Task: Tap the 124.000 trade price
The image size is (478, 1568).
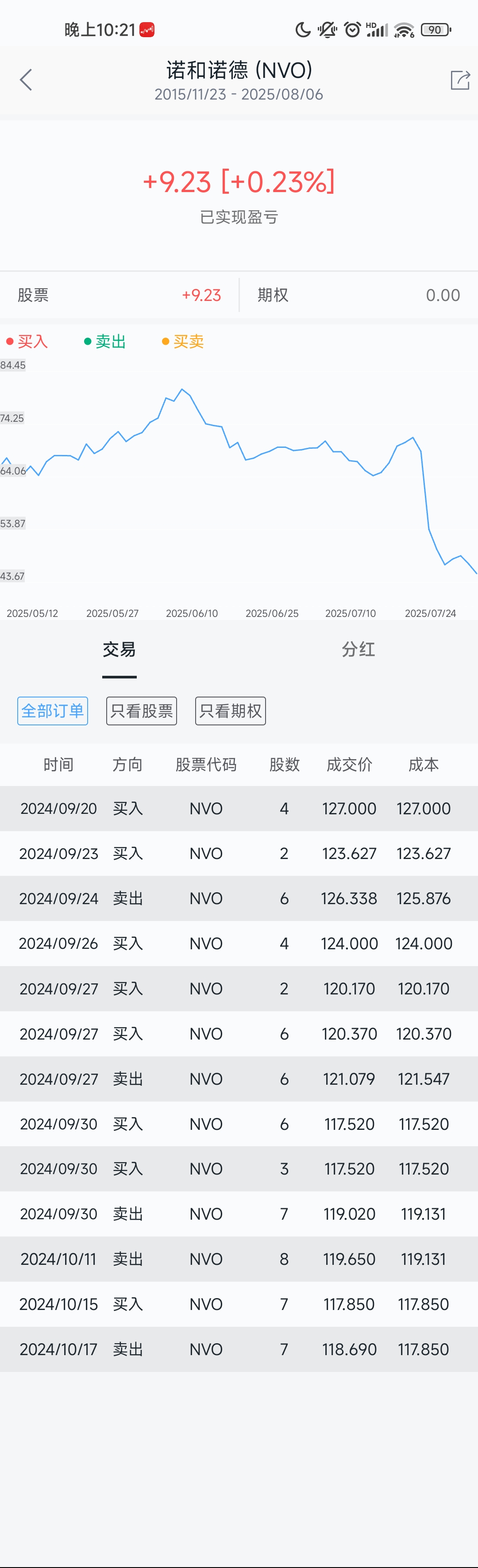Action: click(350, 944)
